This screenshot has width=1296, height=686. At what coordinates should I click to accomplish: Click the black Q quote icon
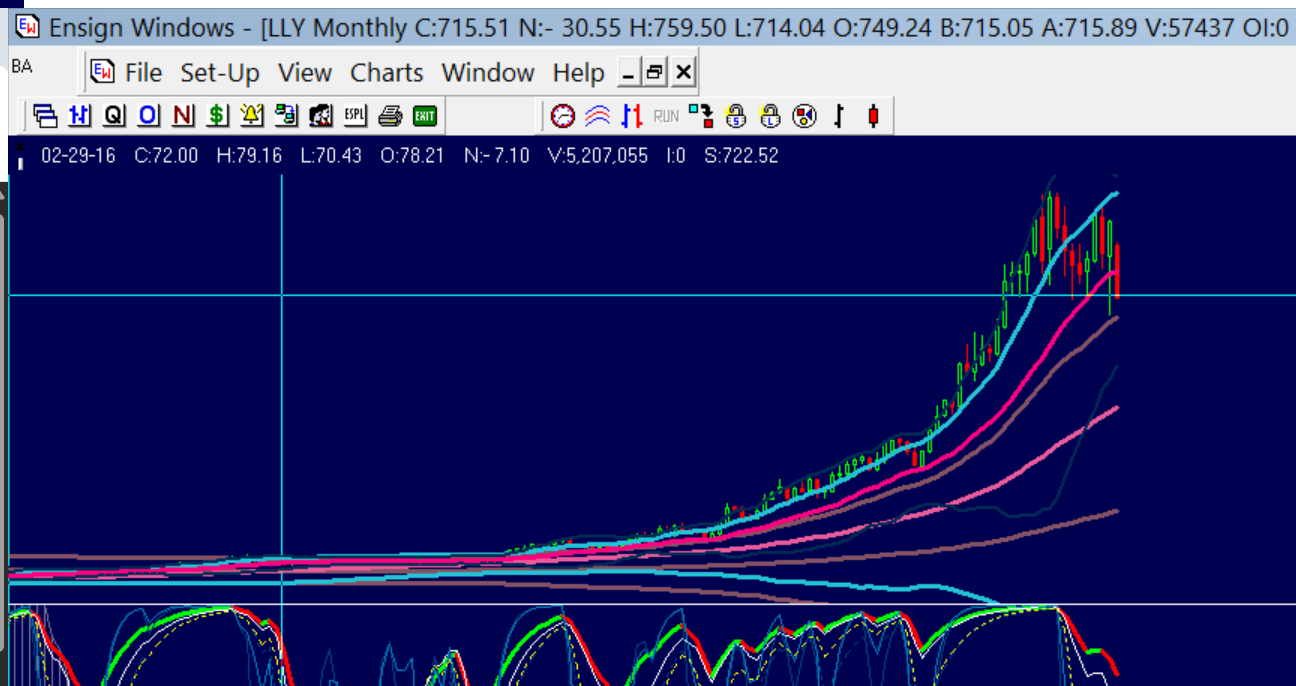click(x=114, y=116)
